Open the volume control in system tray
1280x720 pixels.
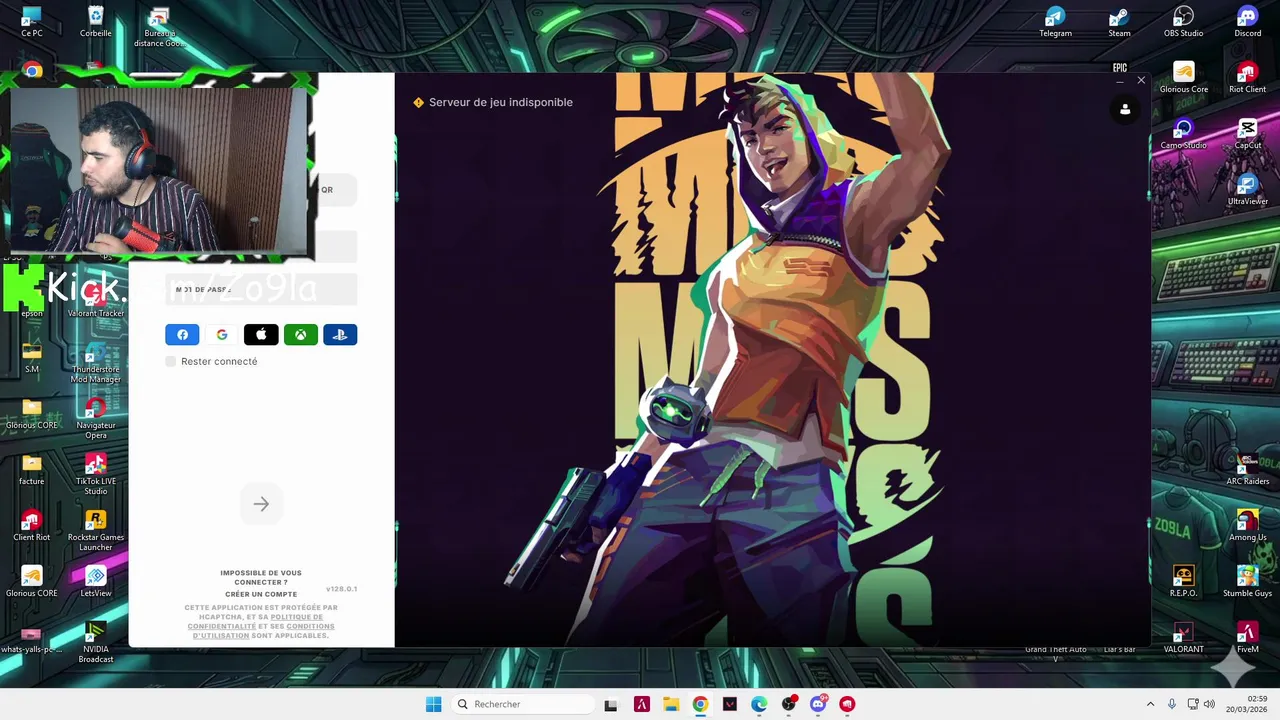(1209, 704)
